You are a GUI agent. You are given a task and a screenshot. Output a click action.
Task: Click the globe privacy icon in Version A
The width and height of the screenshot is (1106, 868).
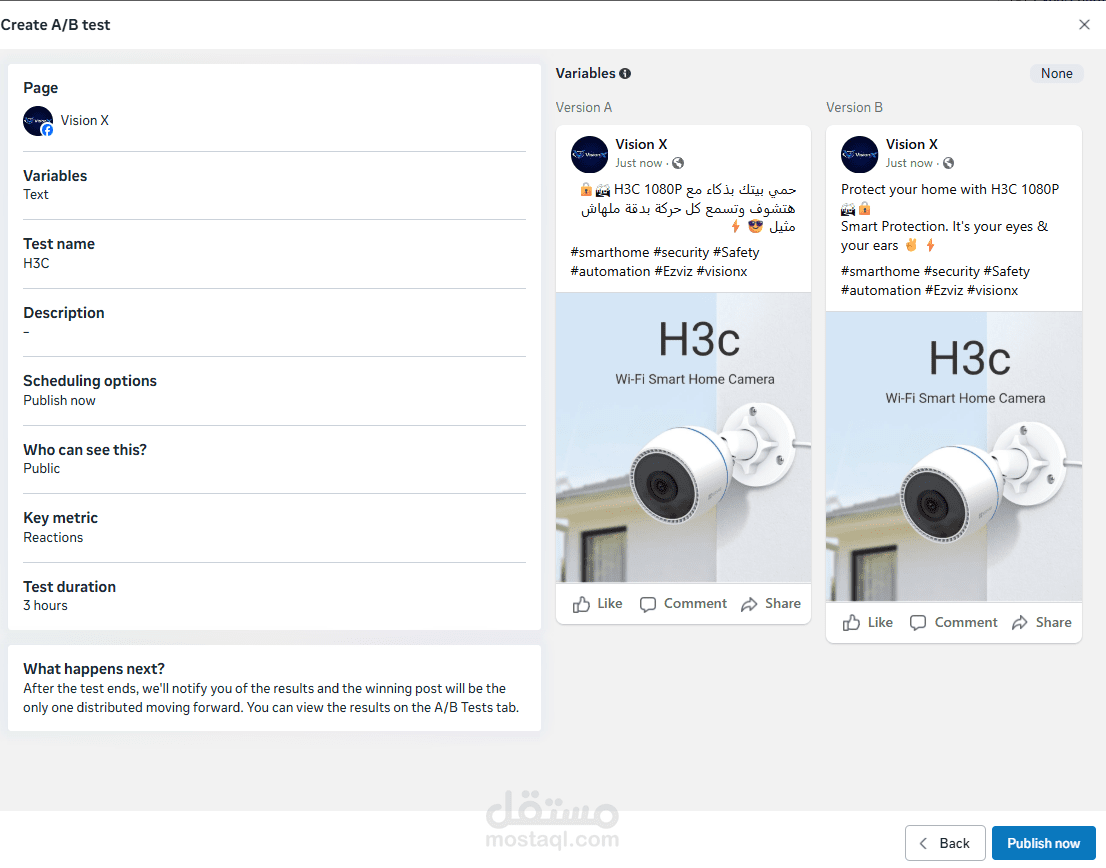pyautogui.click(x=678, y=163)
